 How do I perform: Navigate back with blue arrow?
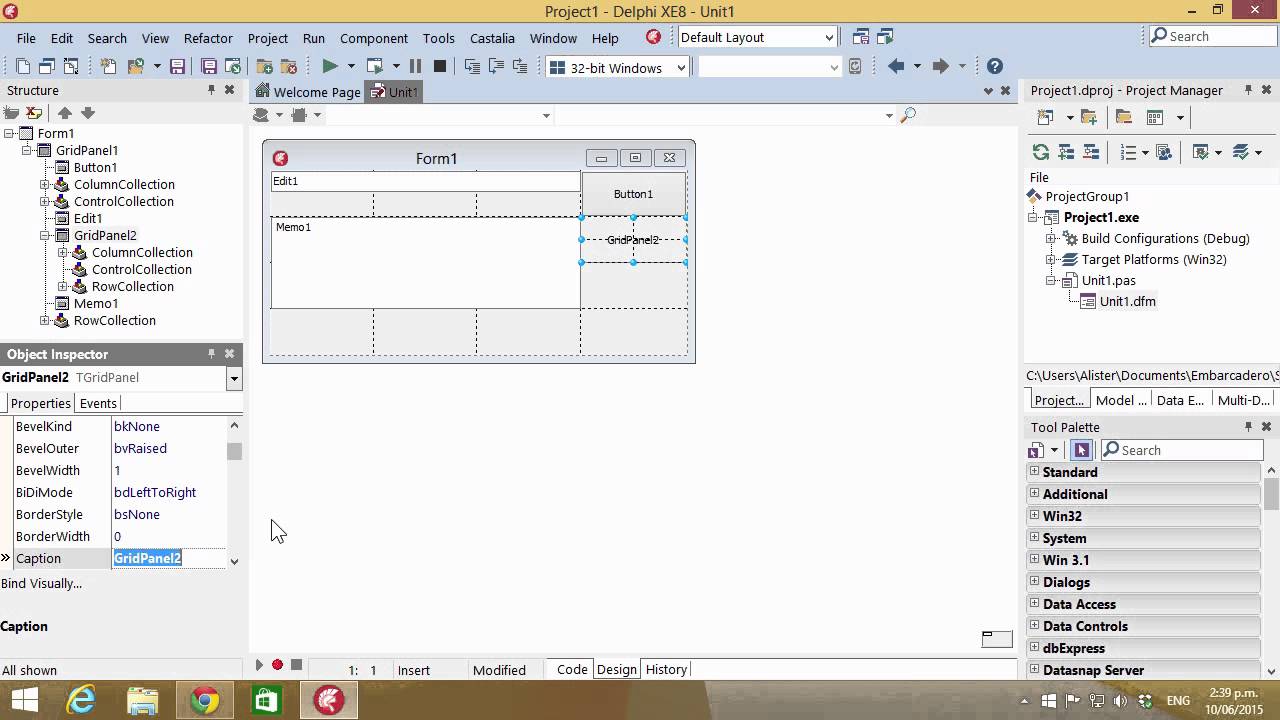click(896, 66)
